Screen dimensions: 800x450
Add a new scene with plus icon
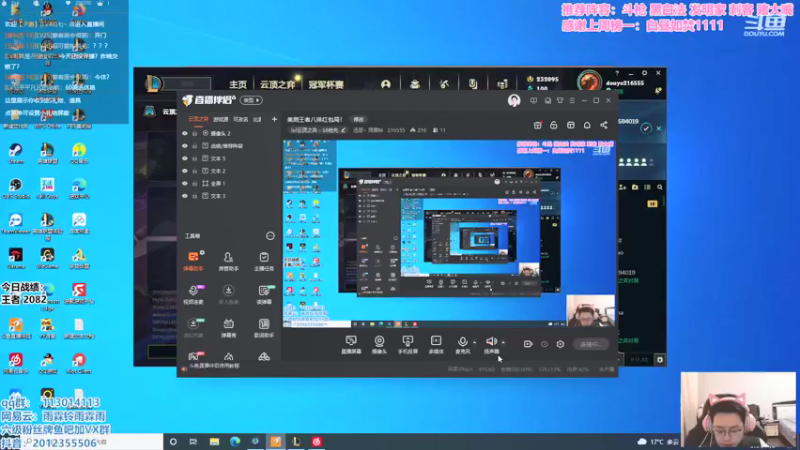[274, 119]
